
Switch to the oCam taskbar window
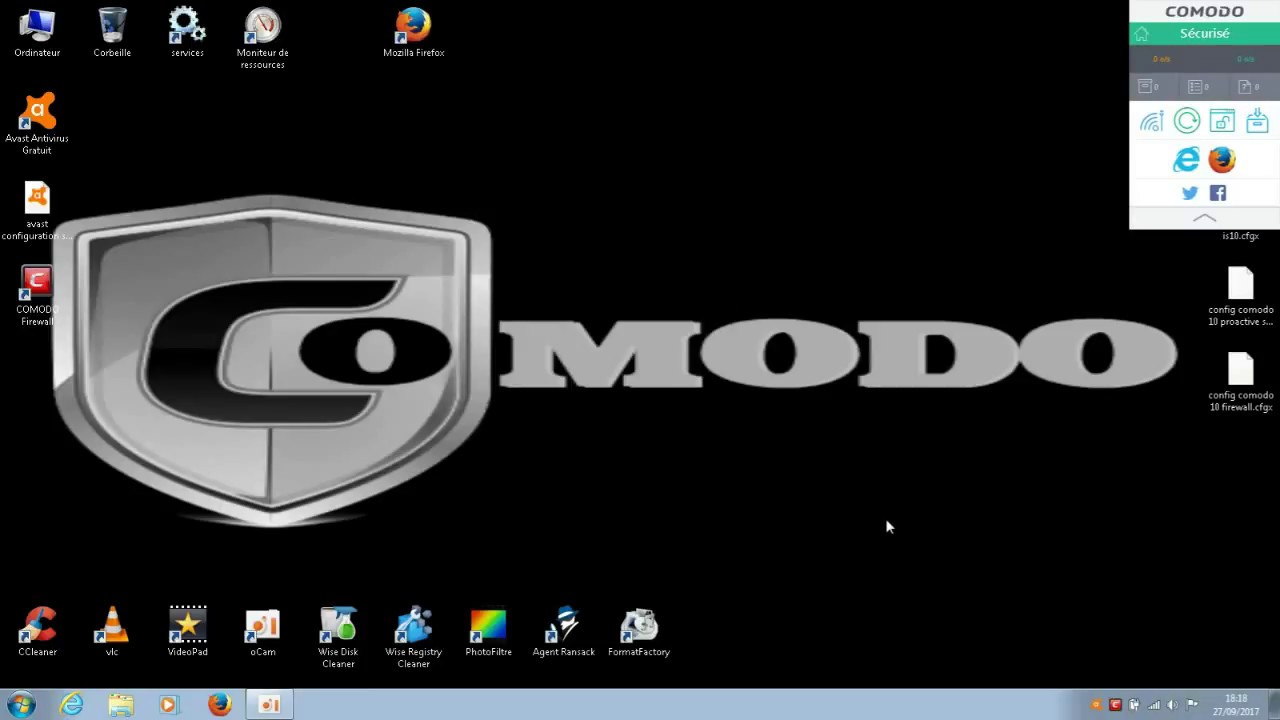(x=269, y=704)
